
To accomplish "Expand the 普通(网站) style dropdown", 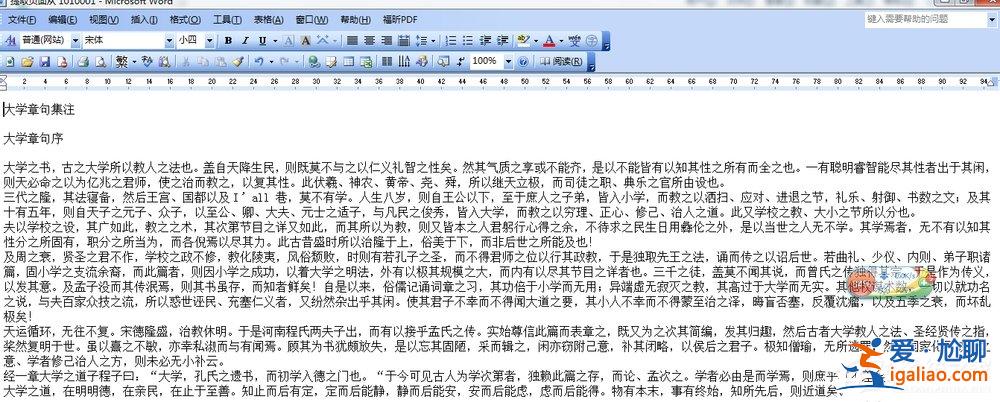I will tap(75, 41).
